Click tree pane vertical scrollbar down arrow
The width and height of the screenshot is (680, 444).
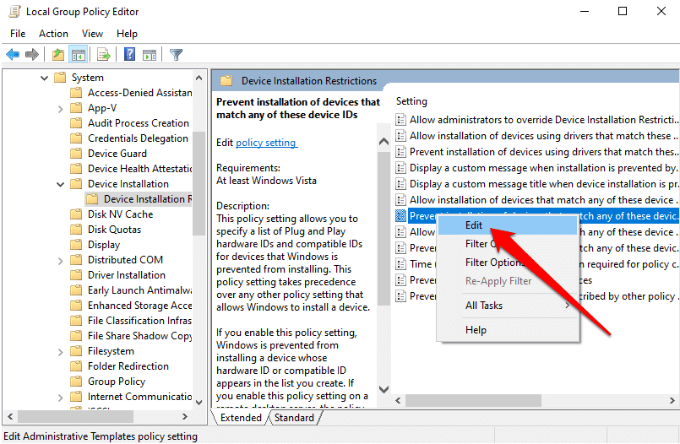click(x=199, y=402)
